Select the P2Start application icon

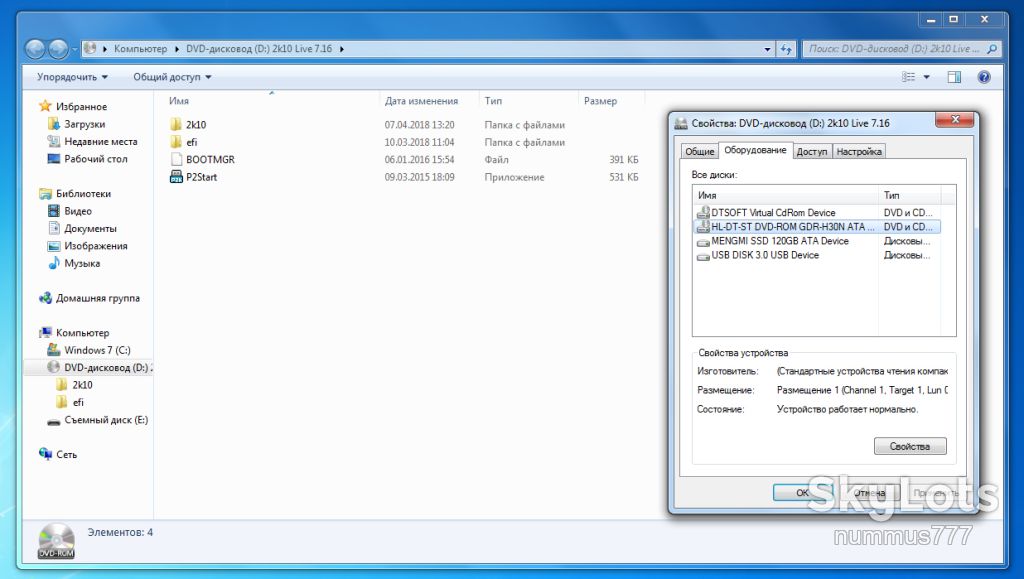pos(176,177)
